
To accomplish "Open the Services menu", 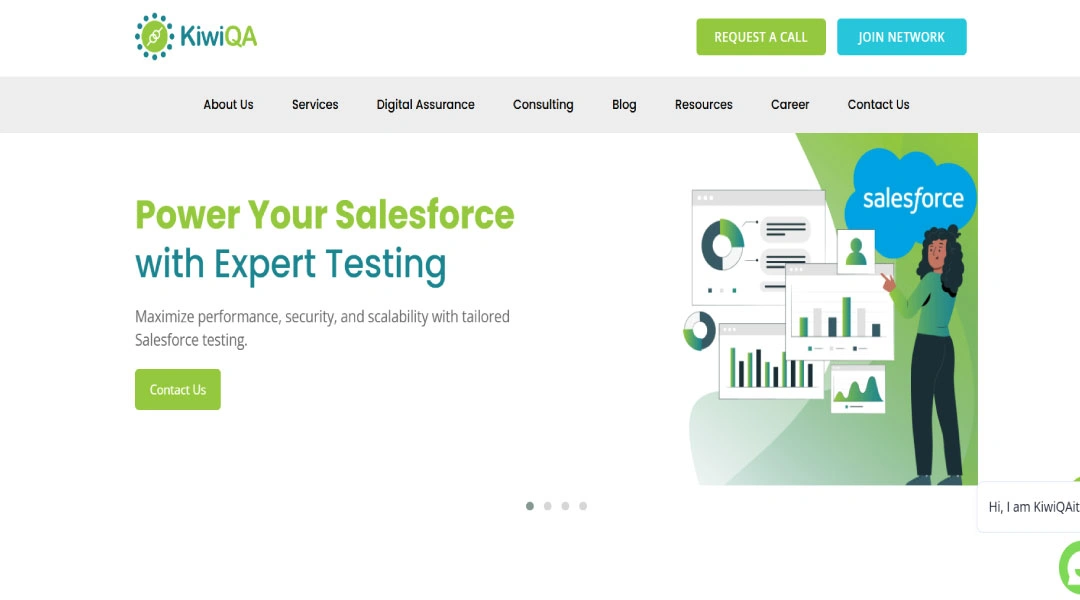I will [315, 105].
